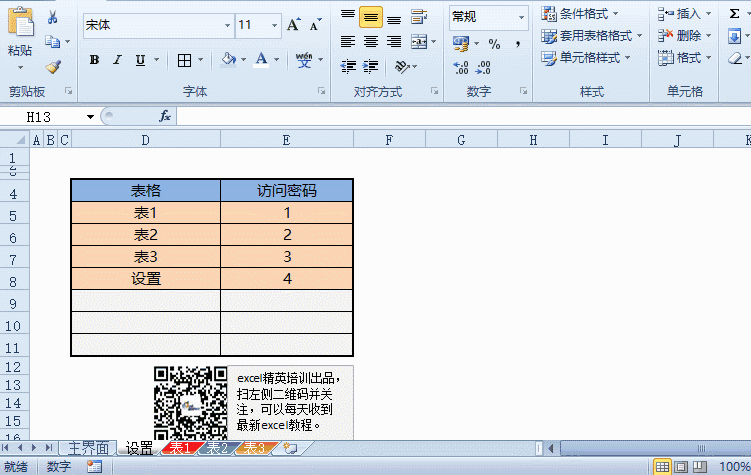Open borders dropdown arrow
Image resolution: width=751 pixels, height=475 pixels.
[x=201, y=60]
